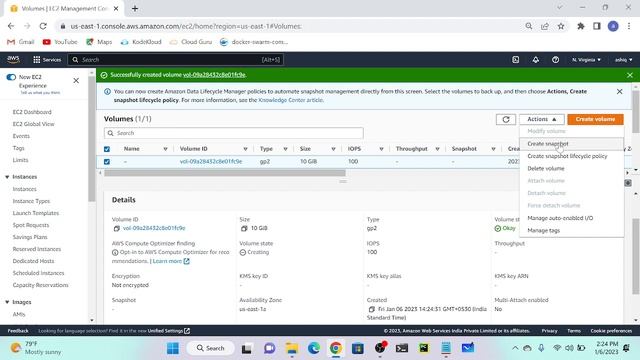
Task: Sort by the Size column arrow
Action: click(333, 149)
